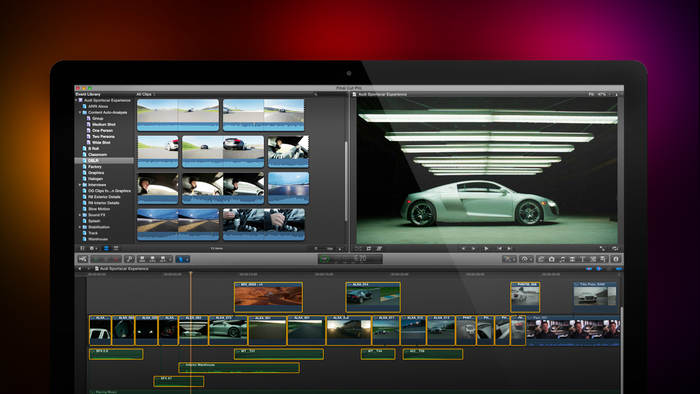
Task: Open the Effects browser icon
Action: (541, 259)
